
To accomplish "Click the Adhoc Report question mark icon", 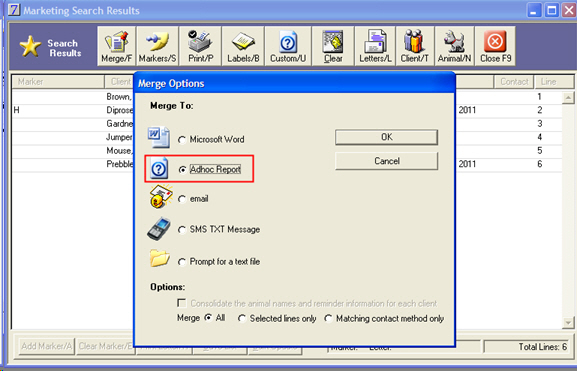I will pos(159,169).
